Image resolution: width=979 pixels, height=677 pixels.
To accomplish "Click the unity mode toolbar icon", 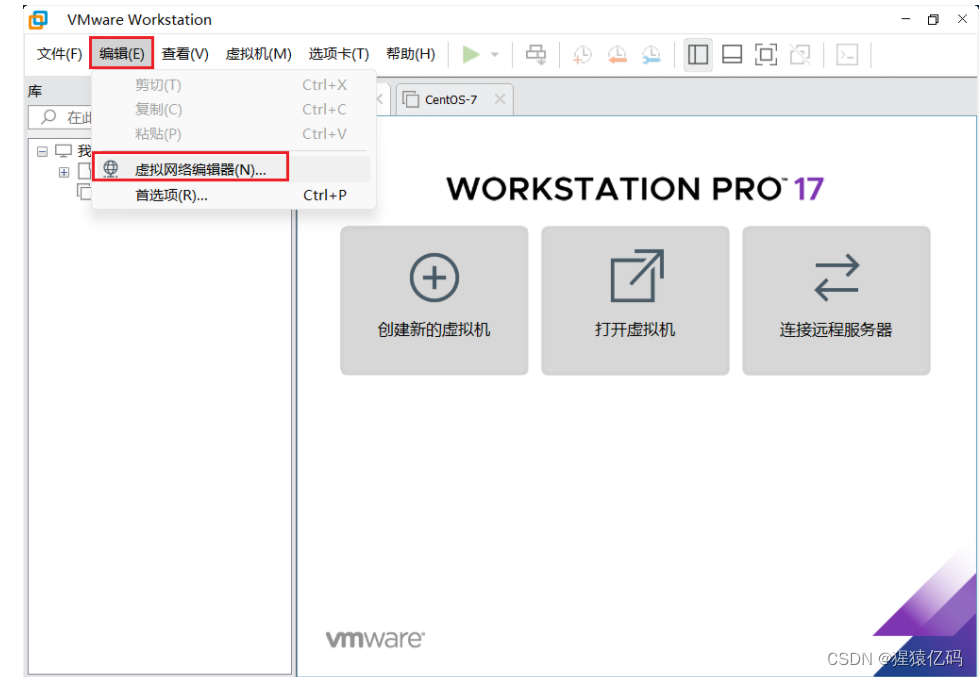I will 800,54.
